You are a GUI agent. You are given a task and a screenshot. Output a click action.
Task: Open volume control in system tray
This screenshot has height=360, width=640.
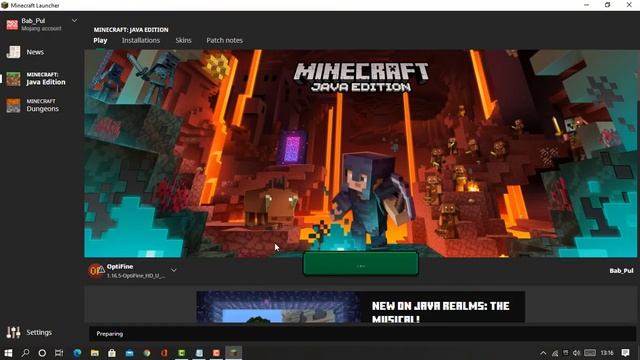coord(576,353)
